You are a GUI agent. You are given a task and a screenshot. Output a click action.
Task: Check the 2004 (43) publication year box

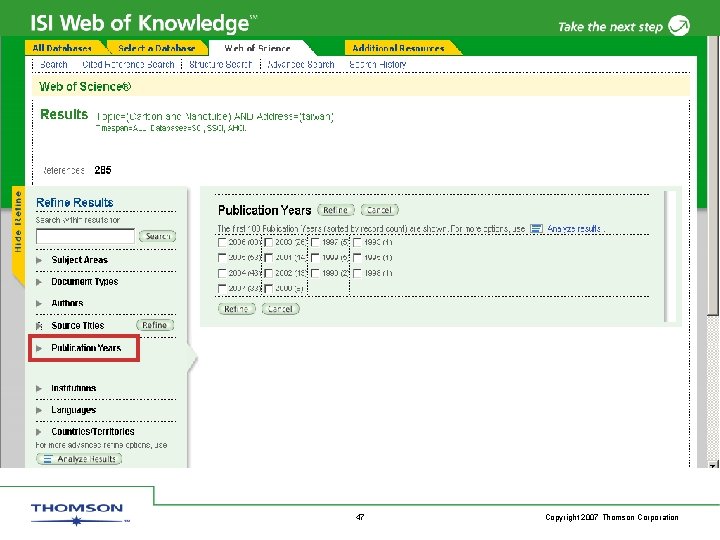coord(222,273)
